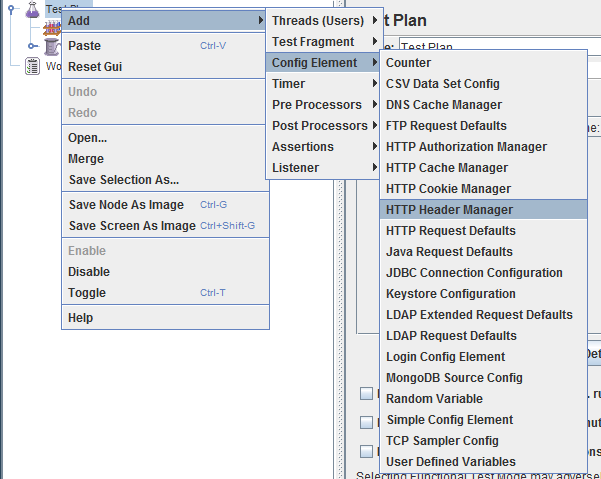Select HTTP Header Manager menu item
This screenshot has width=601, height=479.
click(x=449, y=210)
